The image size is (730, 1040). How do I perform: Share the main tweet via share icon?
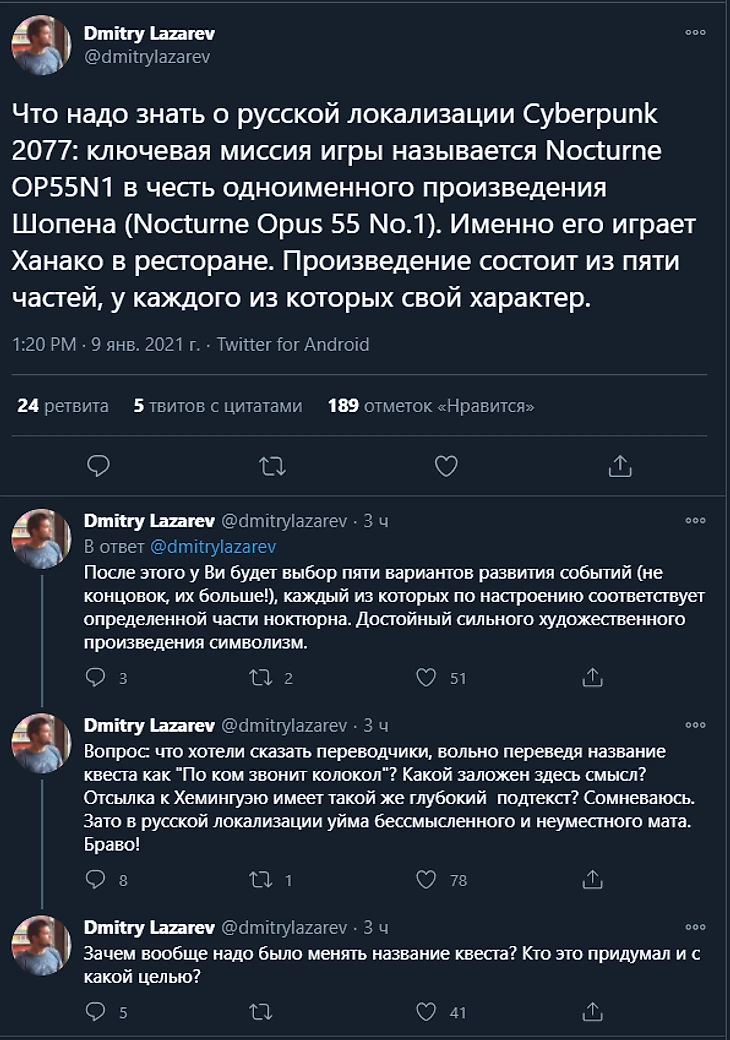point(620,465)
